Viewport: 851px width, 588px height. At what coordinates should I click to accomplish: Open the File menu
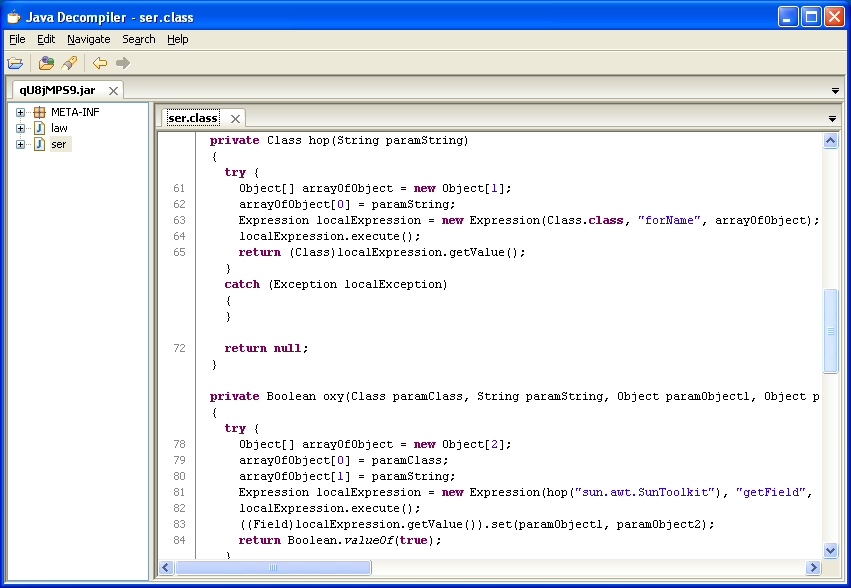(x=17, y=39)
